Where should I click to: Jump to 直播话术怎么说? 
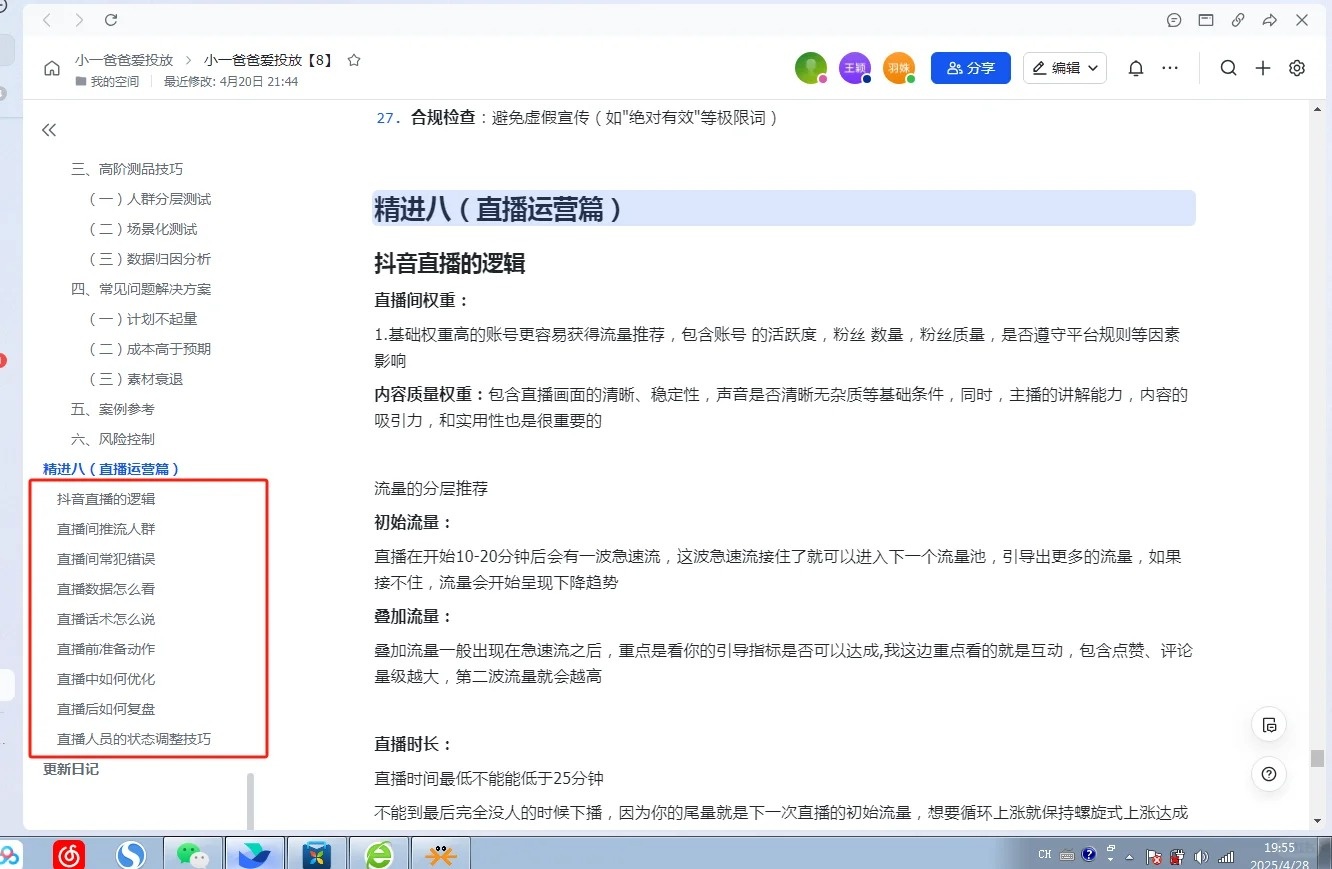(x=106, y=619)
